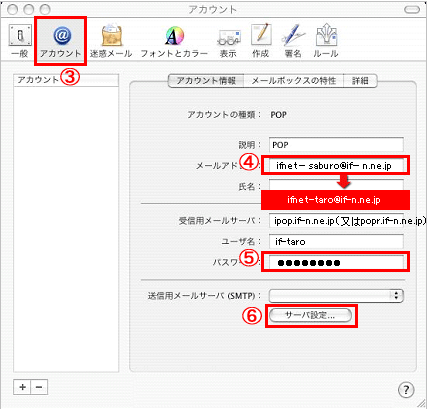
Task: Select the アカウント情報 tab
Action: pyautogui.click(x=206, y=81)
